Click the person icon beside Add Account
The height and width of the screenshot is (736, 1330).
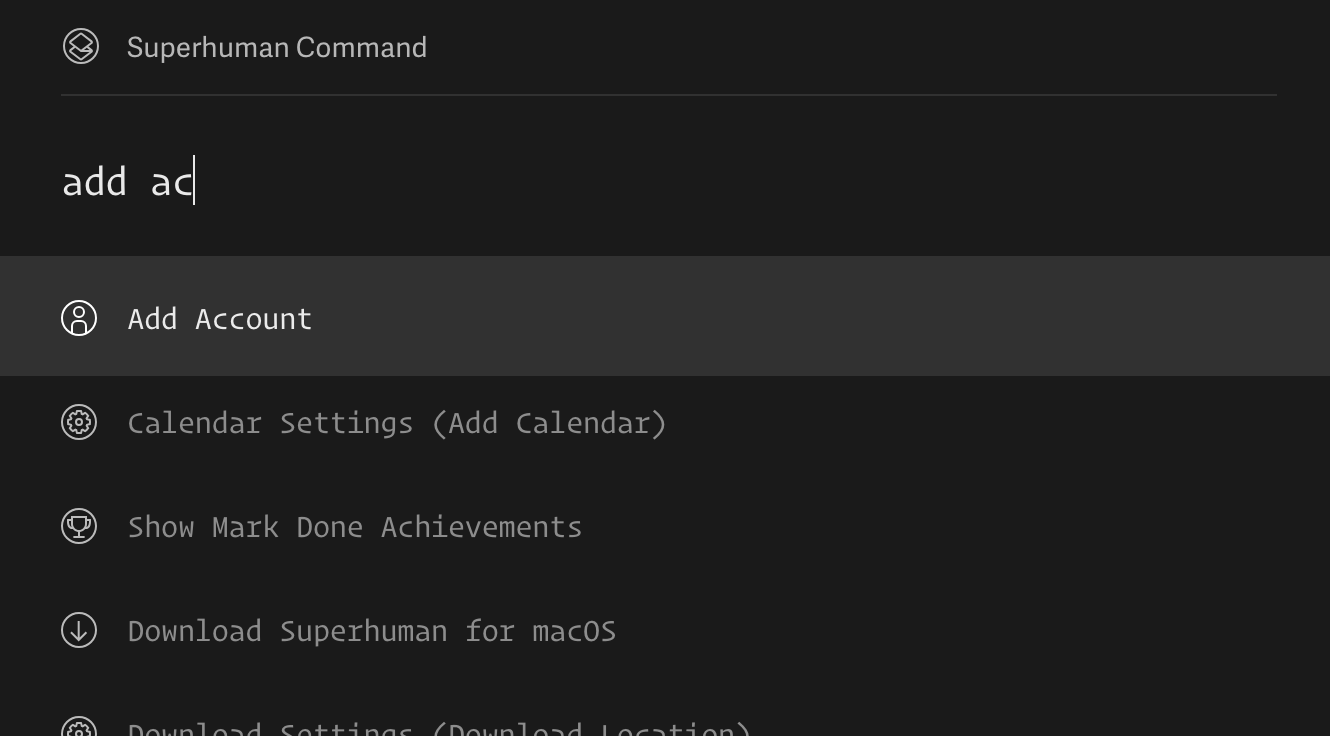[x=79, y=318]
